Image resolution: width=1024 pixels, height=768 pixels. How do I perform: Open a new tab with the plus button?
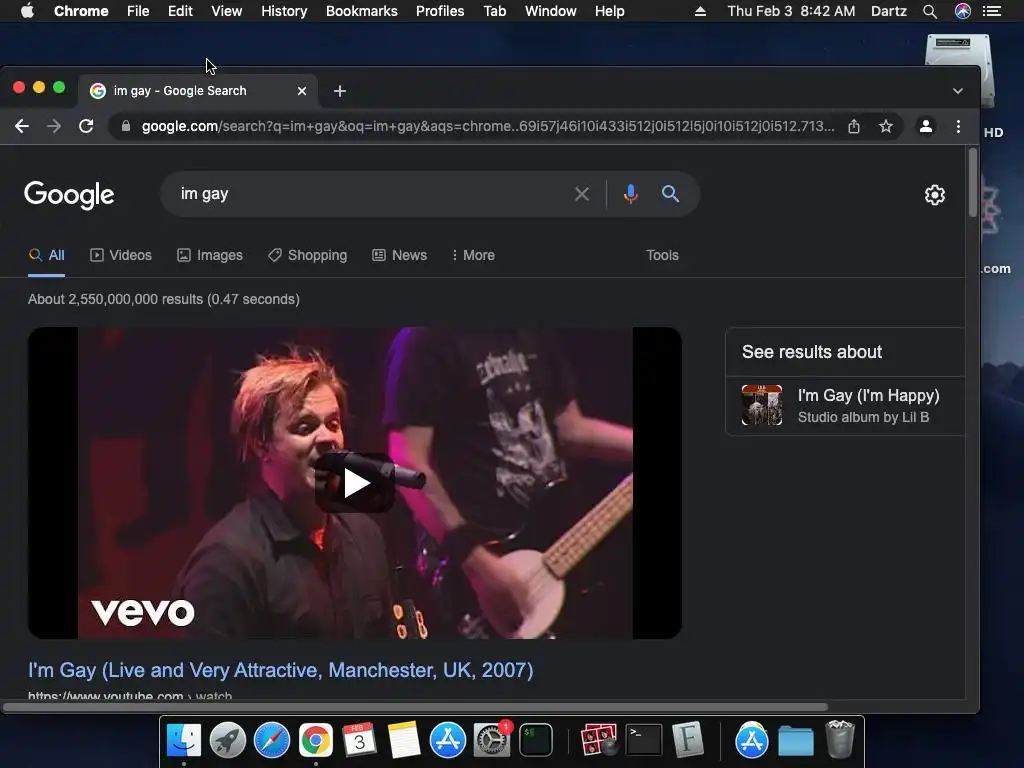[x=340, y=91]
